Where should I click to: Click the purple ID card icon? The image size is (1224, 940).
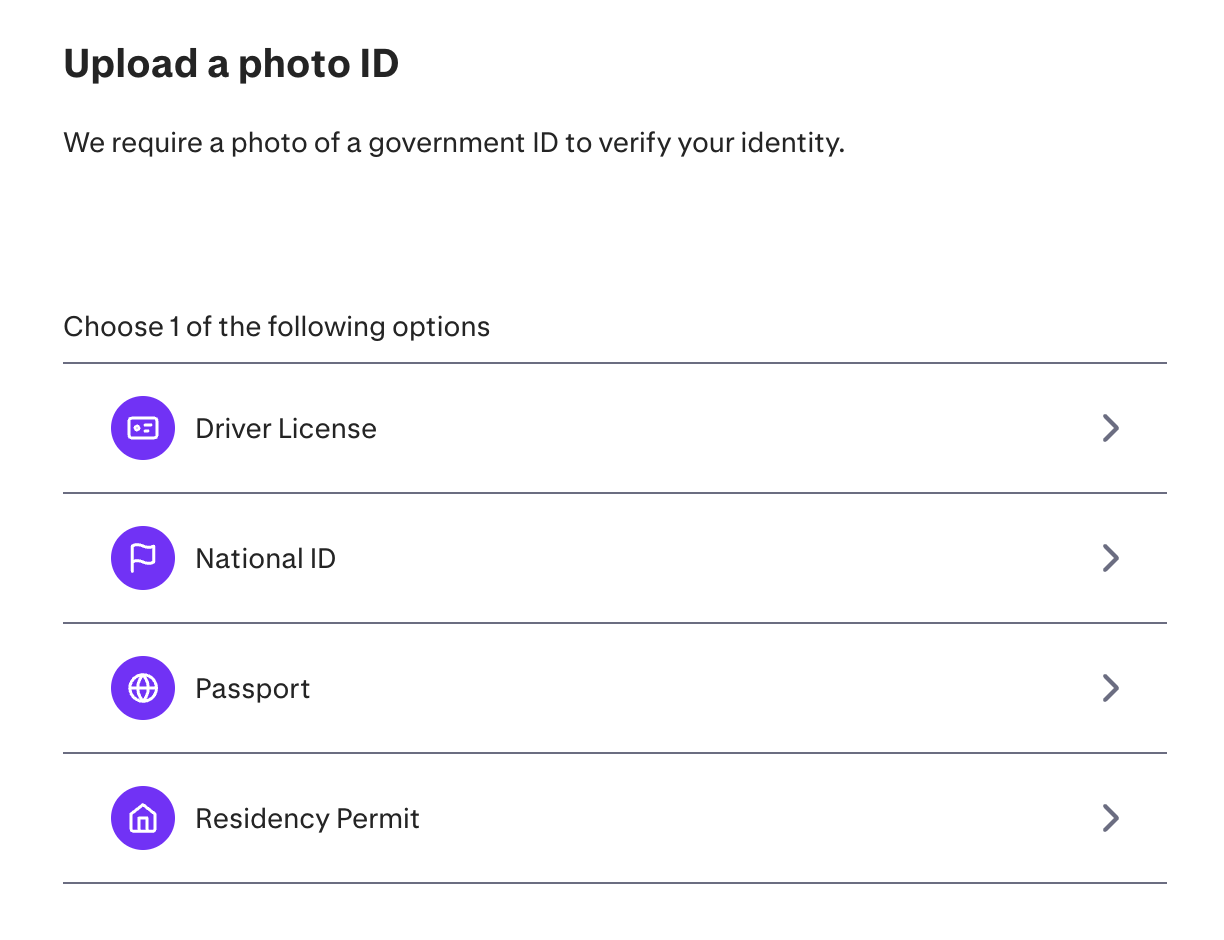point(143,428)
